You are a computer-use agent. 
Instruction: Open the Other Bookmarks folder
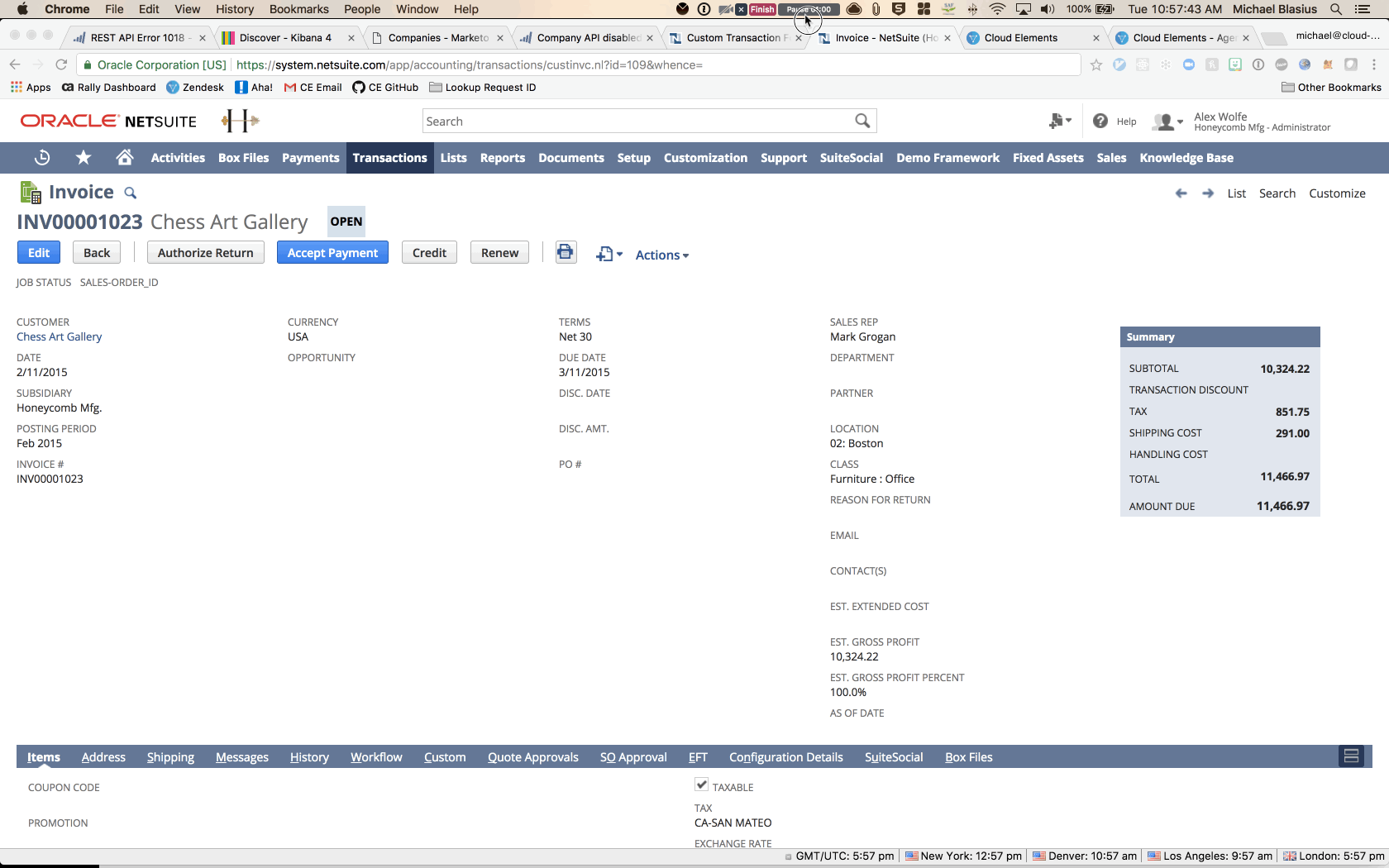(x=1332, y=88)
